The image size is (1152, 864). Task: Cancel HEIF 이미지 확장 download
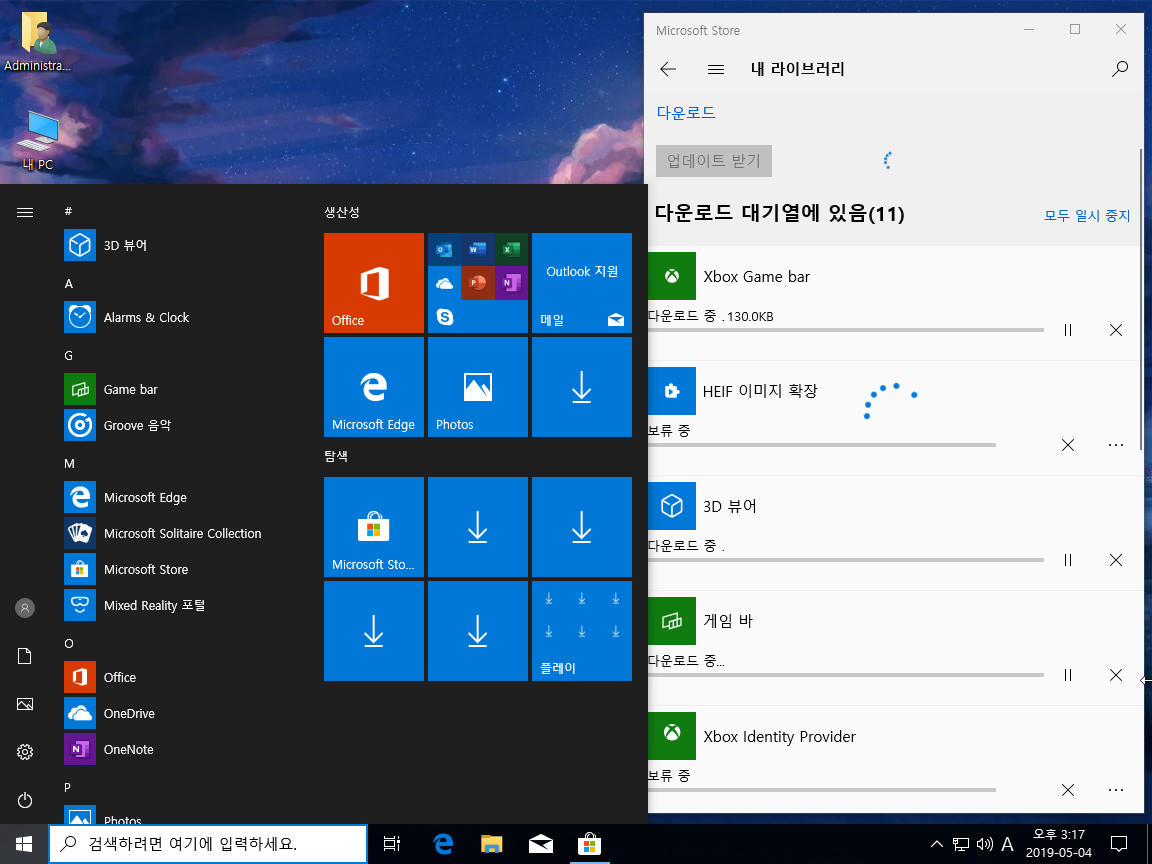(1068, 445)
